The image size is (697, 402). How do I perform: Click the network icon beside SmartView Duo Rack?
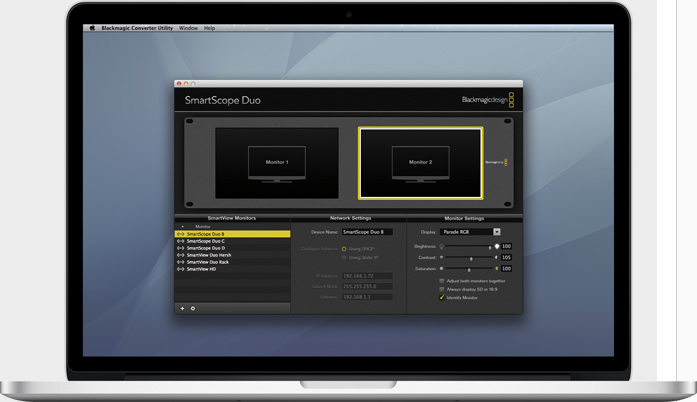(180, 262)
